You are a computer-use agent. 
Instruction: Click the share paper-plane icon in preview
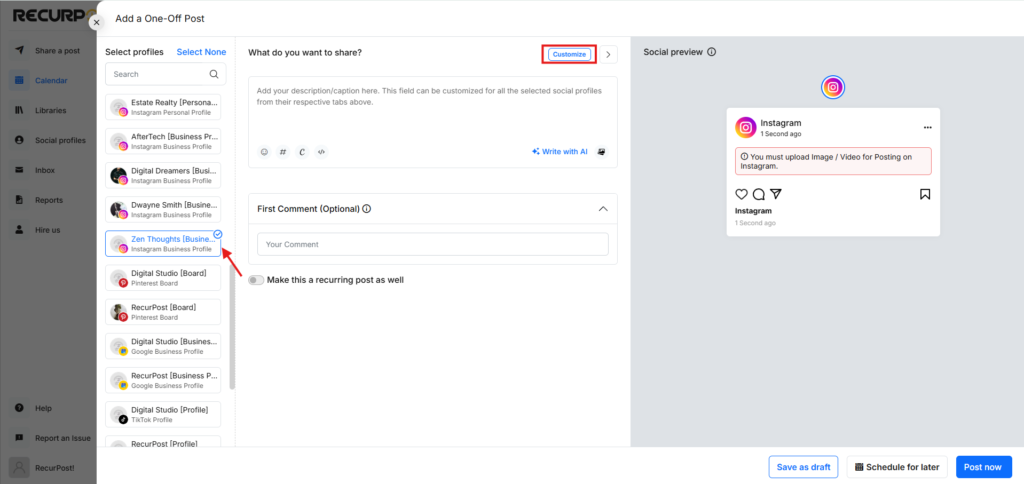(x=775, y=194)
